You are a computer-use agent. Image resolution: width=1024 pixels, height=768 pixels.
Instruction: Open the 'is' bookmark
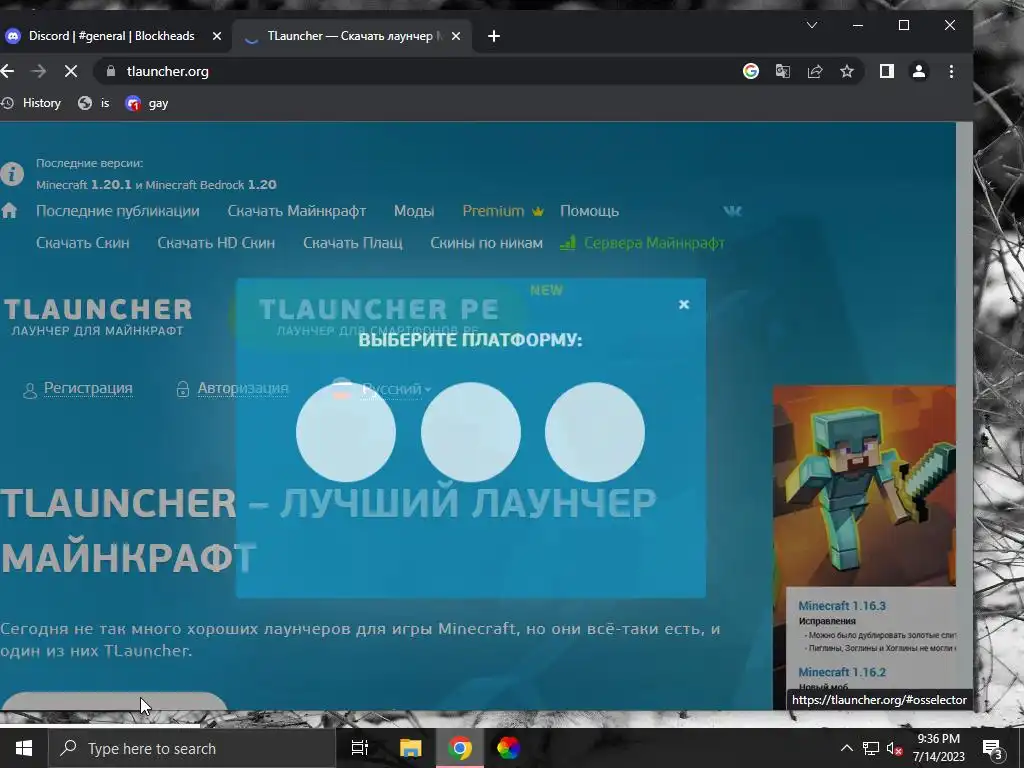[94, 103]
